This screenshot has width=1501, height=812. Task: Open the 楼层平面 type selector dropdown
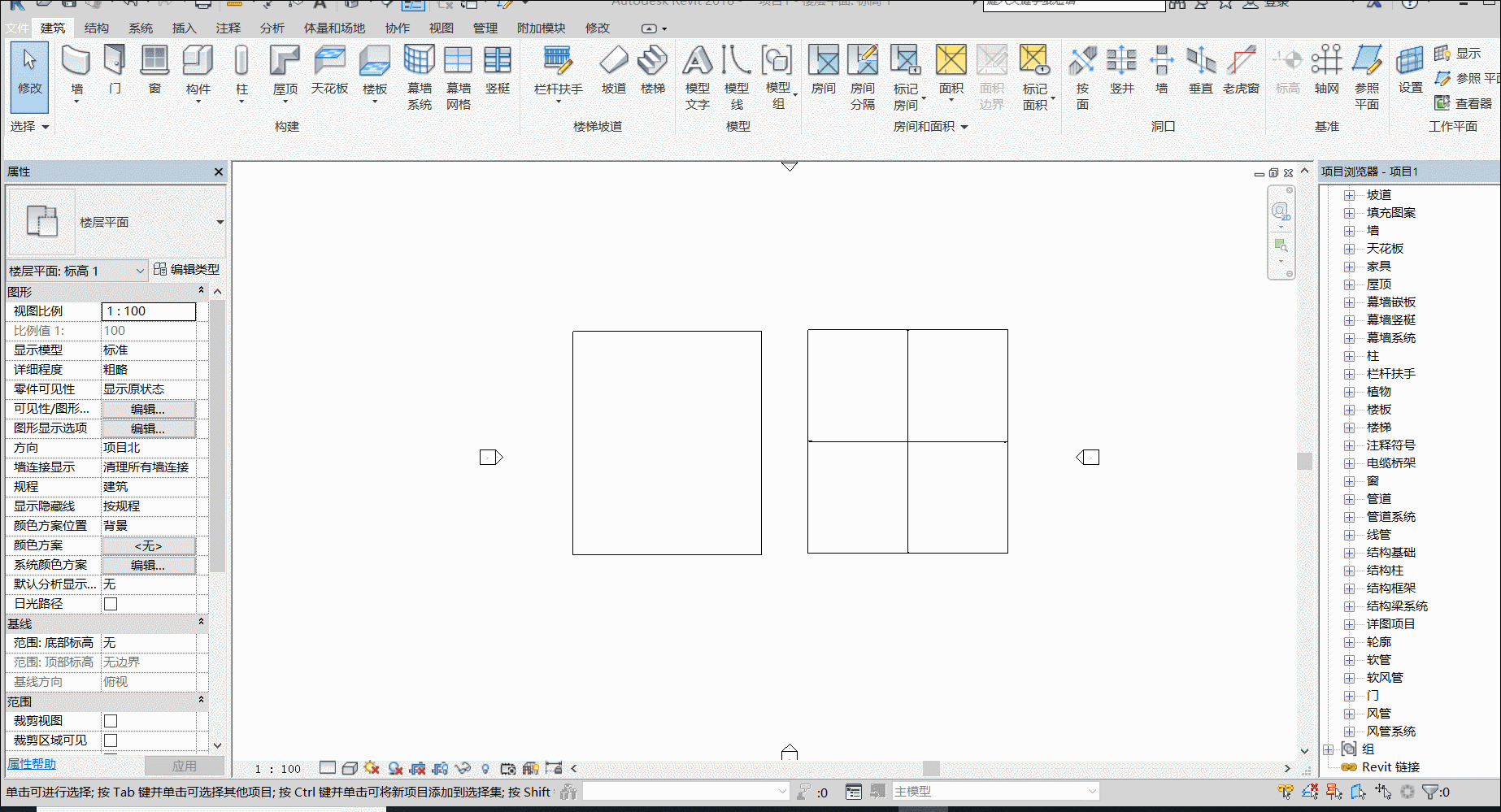[220, 222]
